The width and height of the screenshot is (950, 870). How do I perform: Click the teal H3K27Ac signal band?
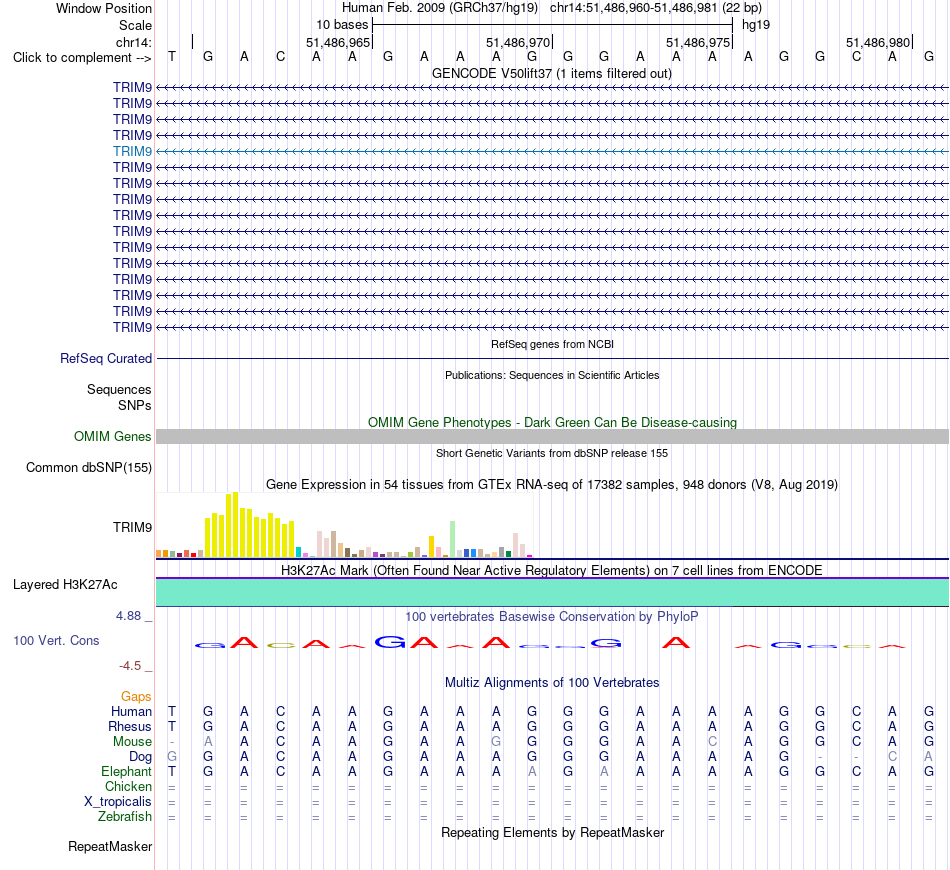(x=552, y=592)
